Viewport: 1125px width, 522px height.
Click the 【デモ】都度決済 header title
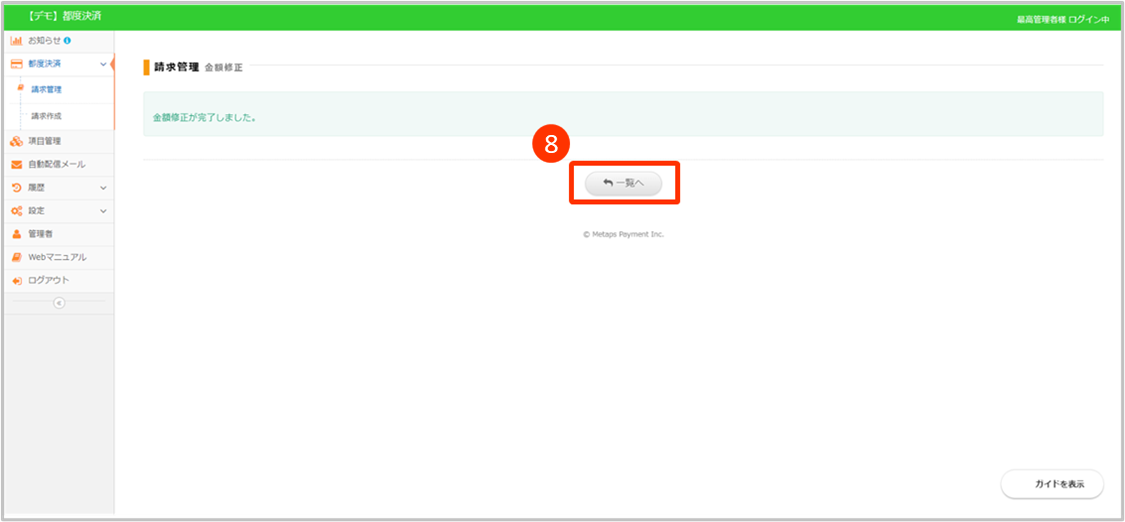click(x=65, y=16)
